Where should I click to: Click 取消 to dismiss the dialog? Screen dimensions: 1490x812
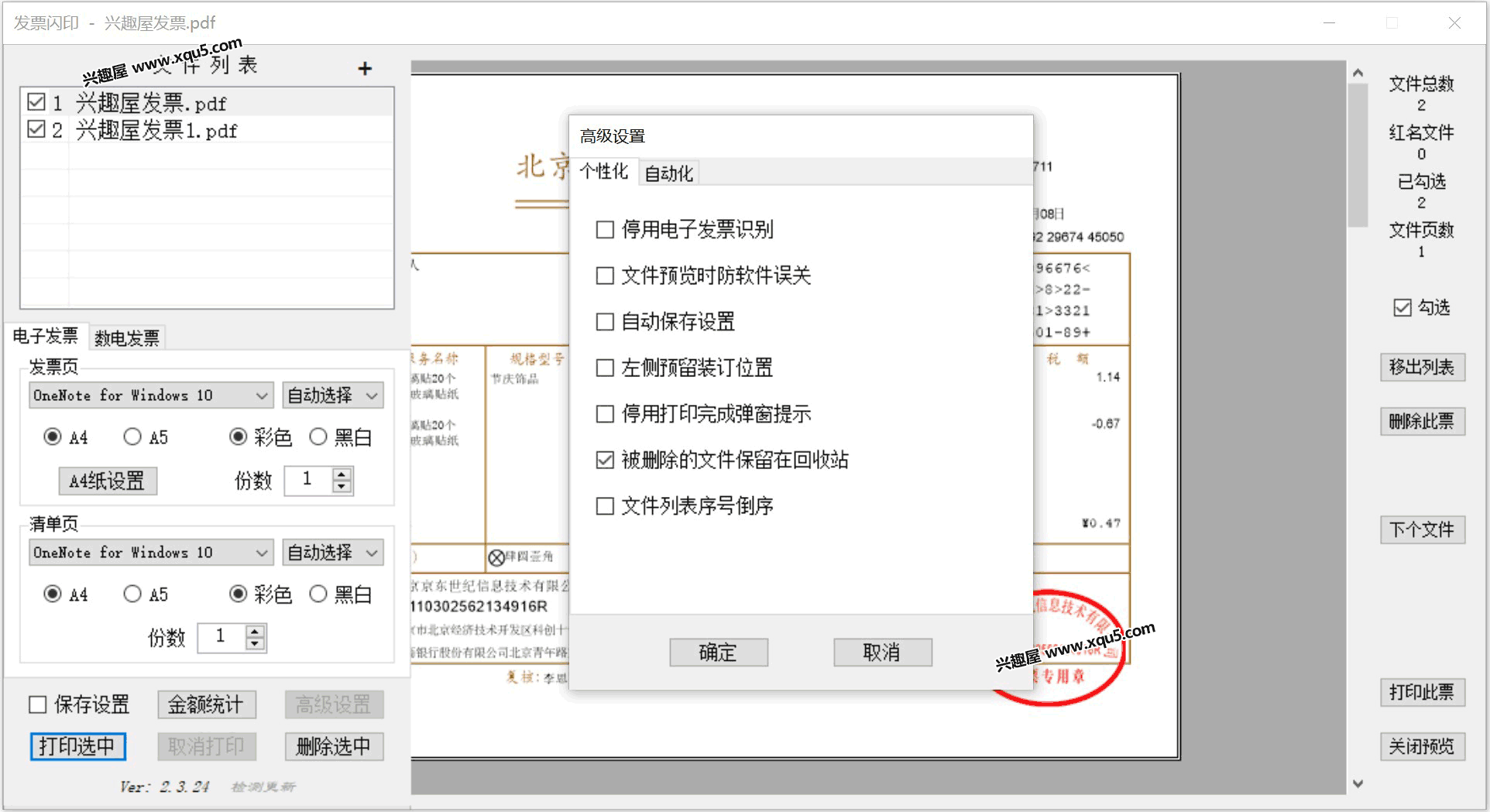coord(882,653)
